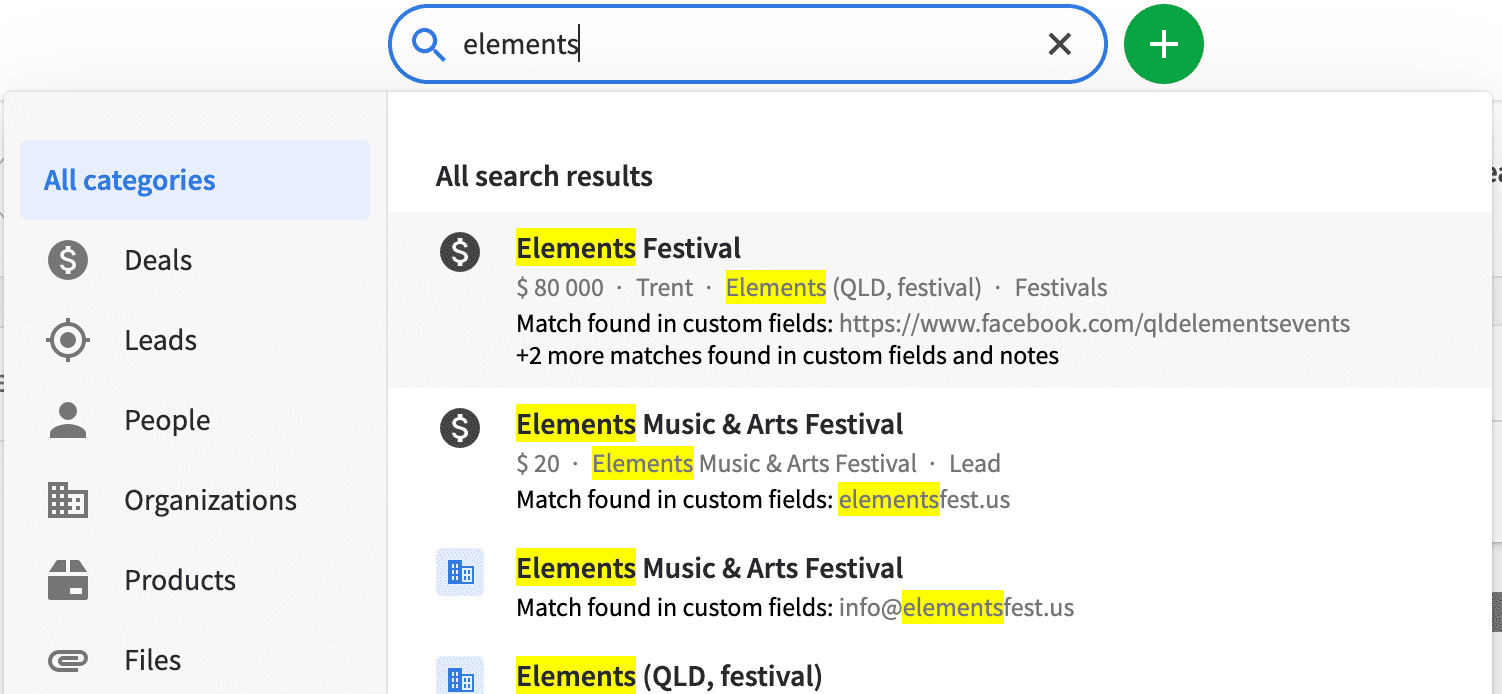Select the Files paperclip icon
Image resolution: width=1502 pixels, height=694 pixels.
tap(68, 660)
